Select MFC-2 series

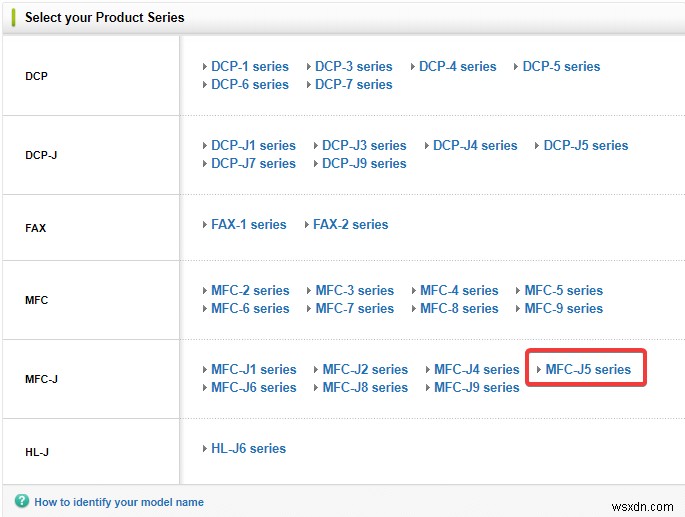point(249,290)
